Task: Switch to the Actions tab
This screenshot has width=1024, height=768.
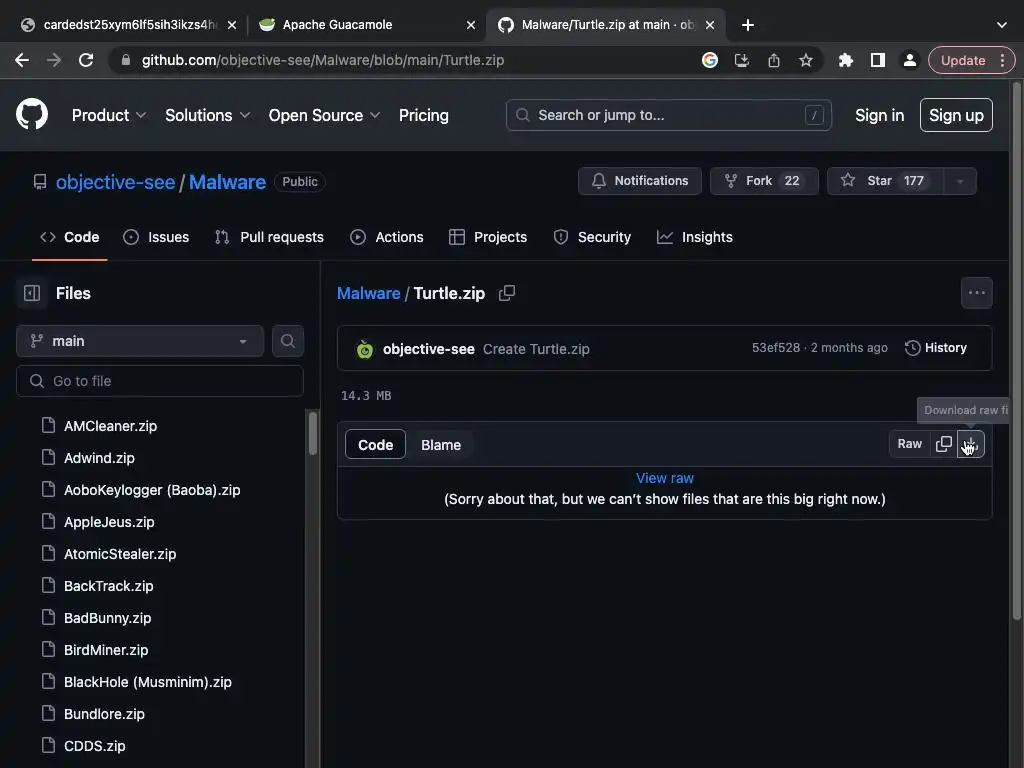Action: 387,237
